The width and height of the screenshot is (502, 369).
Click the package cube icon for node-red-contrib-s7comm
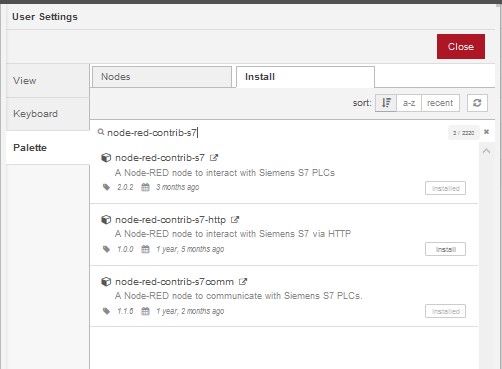coord(106,282)
